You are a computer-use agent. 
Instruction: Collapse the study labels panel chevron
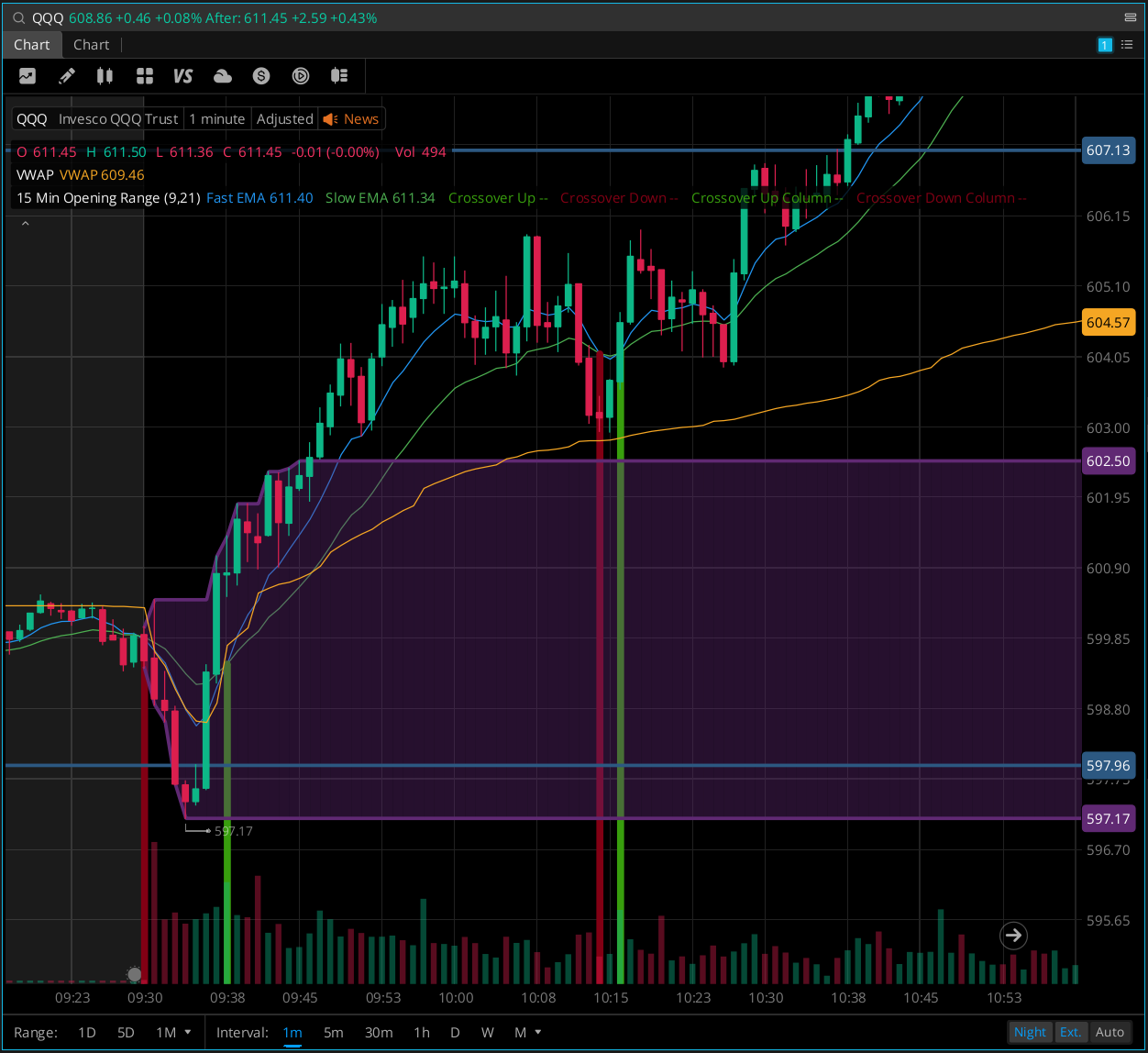(25, 221)
